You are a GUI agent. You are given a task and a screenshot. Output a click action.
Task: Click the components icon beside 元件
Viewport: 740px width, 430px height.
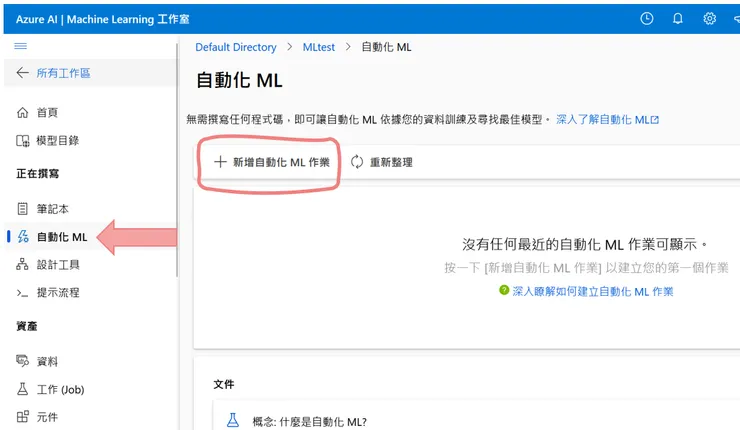pyautogui.click(x=22, y=417)
